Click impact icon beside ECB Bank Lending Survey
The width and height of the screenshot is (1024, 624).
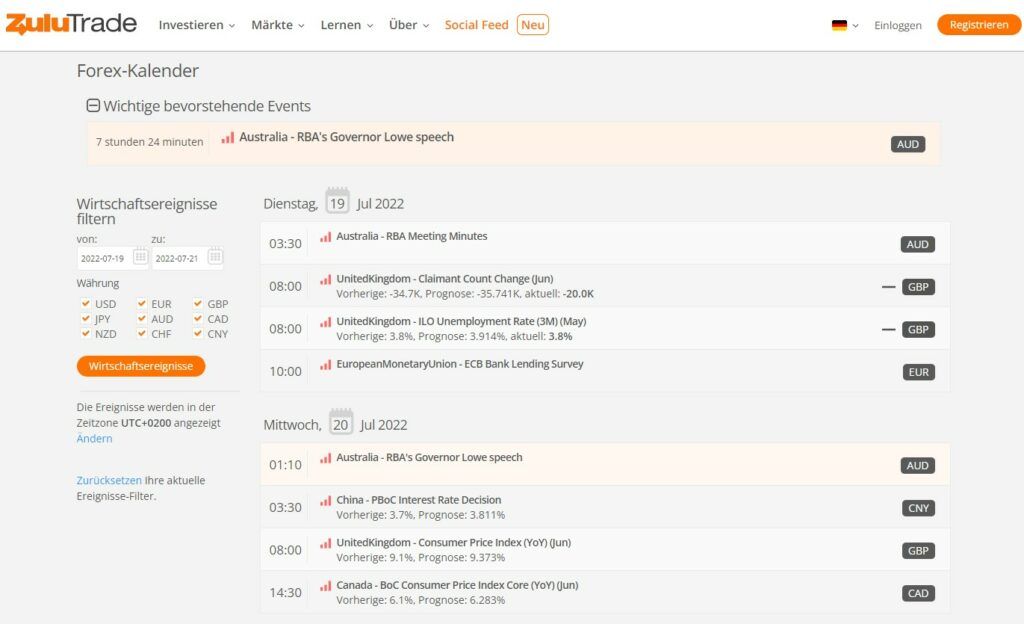pyautogui.click(x=325, y=365)
